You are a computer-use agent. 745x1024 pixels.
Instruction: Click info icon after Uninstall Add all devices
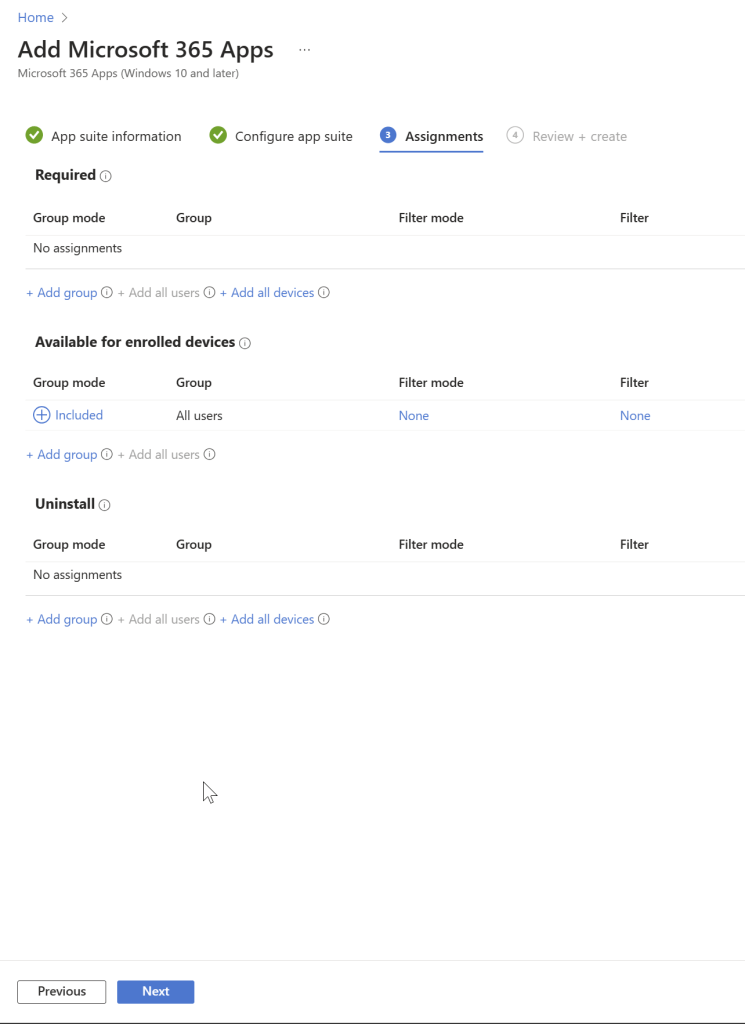tap(324, 620)
